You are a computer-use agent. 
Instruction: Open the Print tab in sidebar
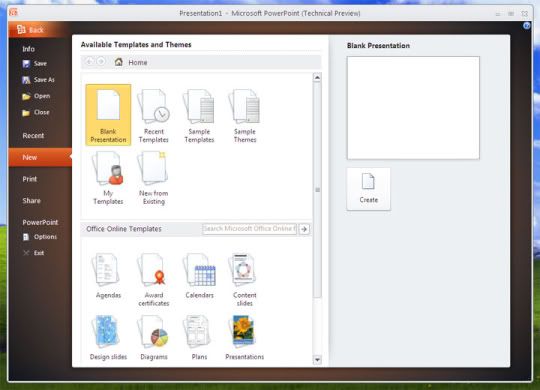[x=30, y=179]
